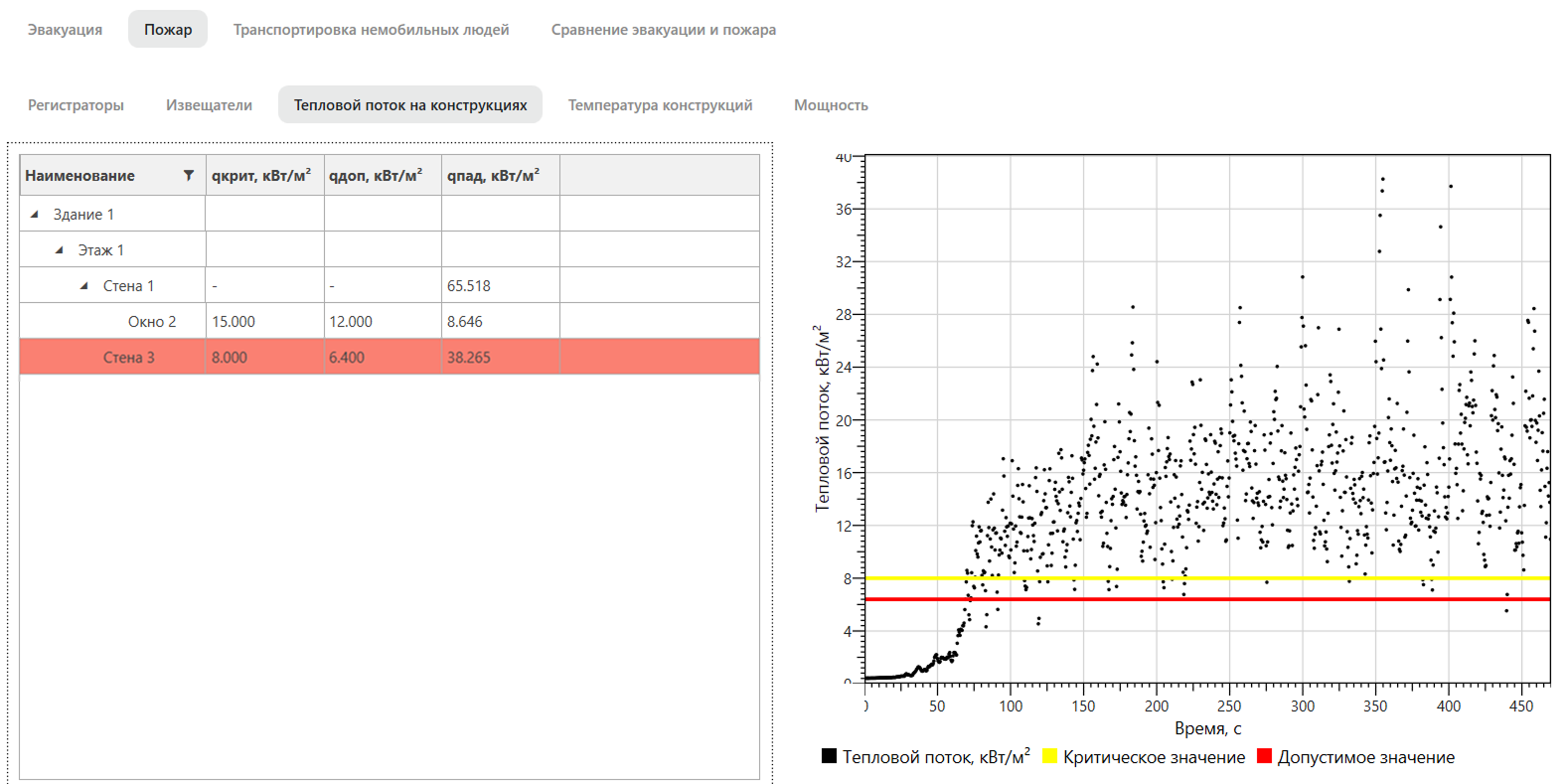Select the Тепловой поток на конструкциях sub-tab
1568x784 pixels.
pyautogui.click(x=410, y=105)
